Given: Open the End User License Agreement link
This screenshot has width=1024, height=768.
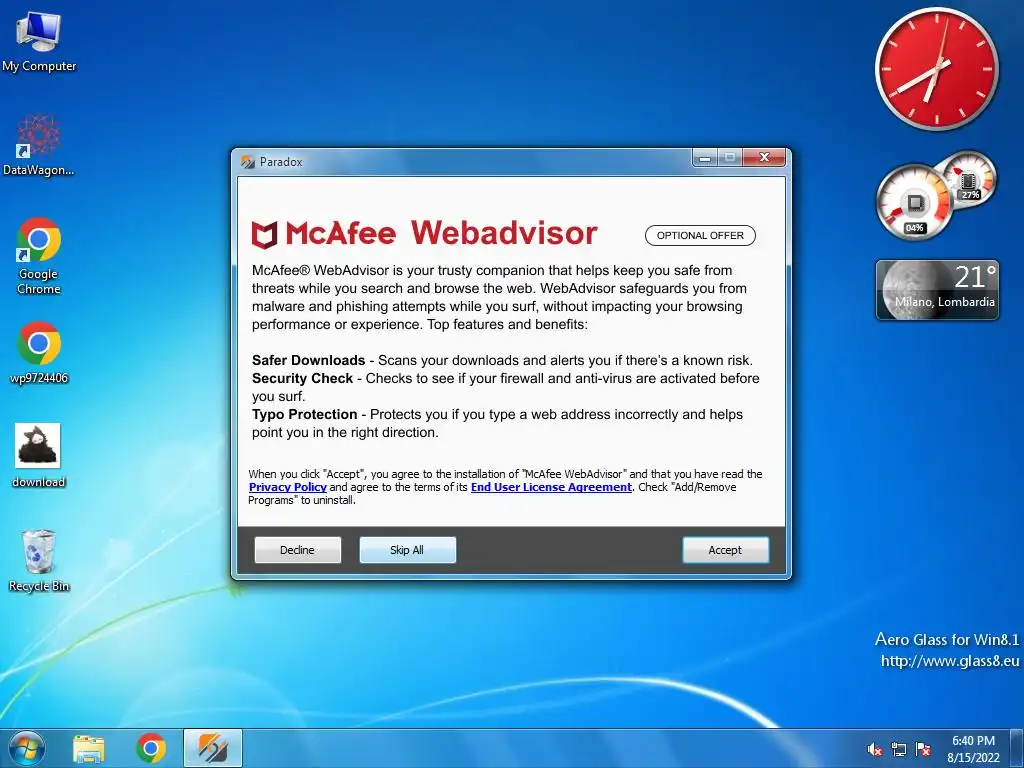Looking at the screenshot, I should 551,487.
